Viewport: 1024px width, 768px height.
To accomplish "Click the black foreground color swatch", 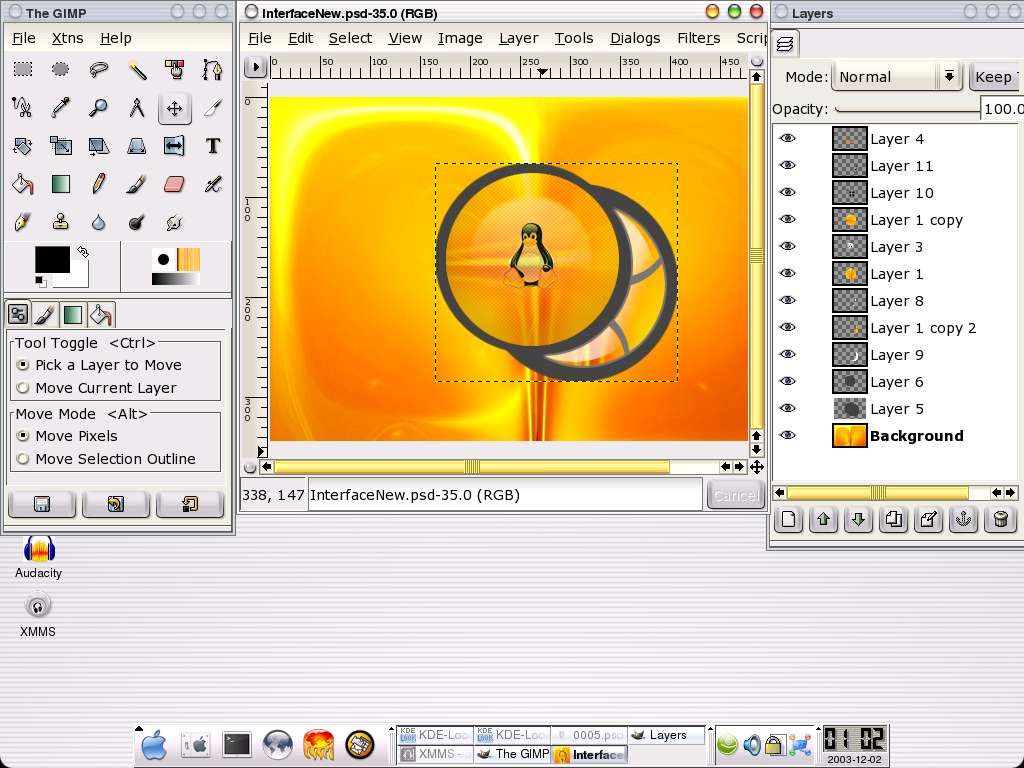I will (x=52, y=259).
